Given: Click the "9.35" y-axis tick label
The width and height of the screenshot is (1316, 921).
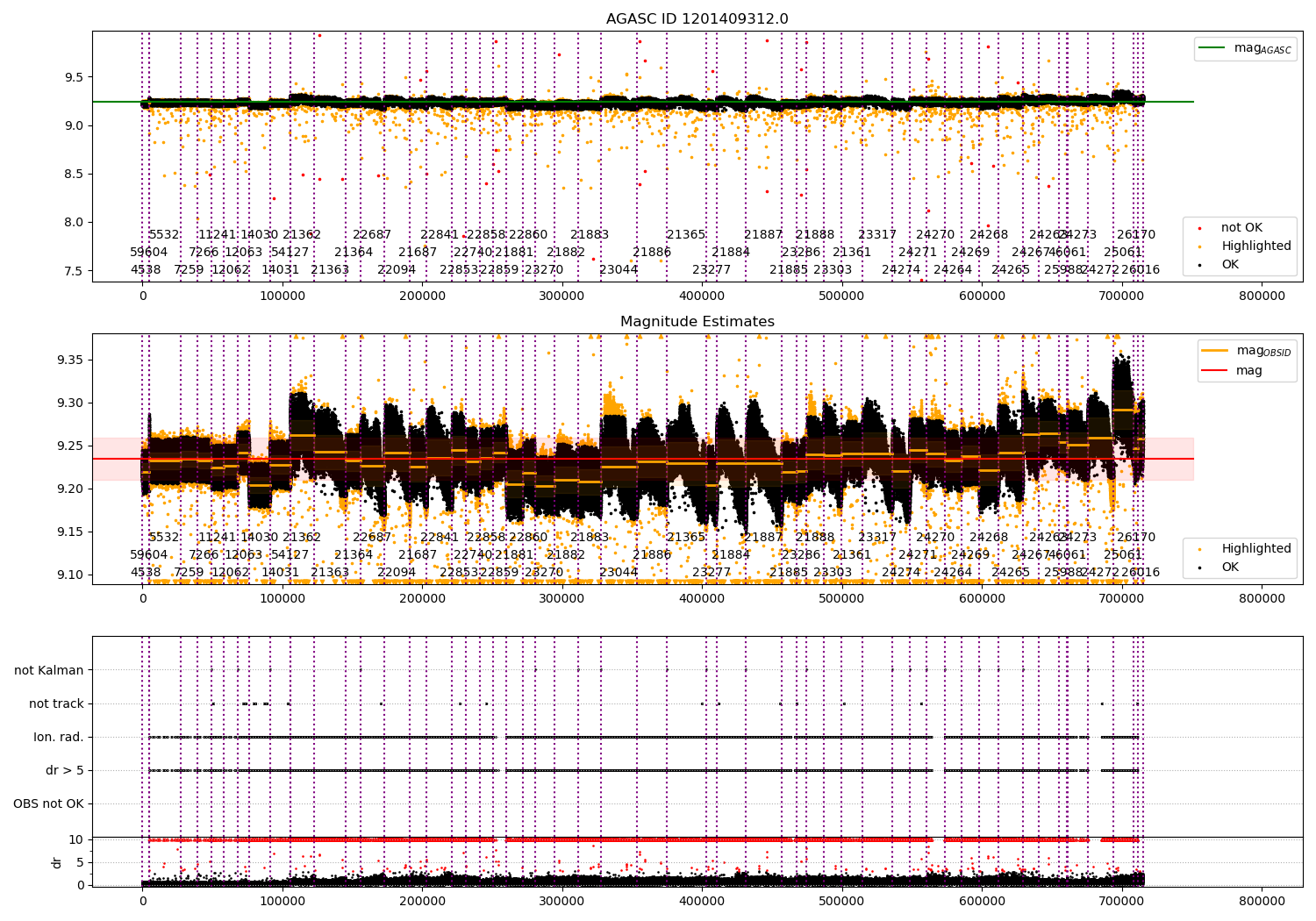Looking at the screenshot, I should point(70,361).
